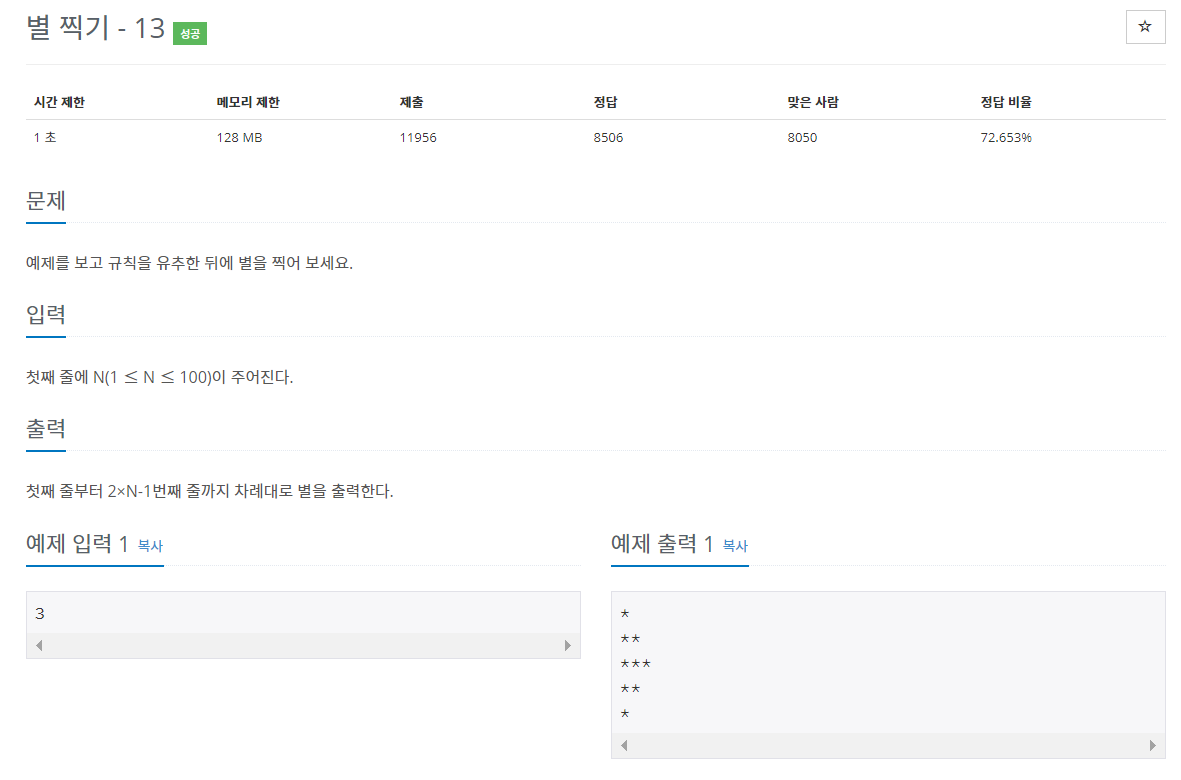This screenshot has width=1181, height=780.
Task: Click the problem title 별 찍기 - 13
Action: pyautogui.click(x=96, y=29)
